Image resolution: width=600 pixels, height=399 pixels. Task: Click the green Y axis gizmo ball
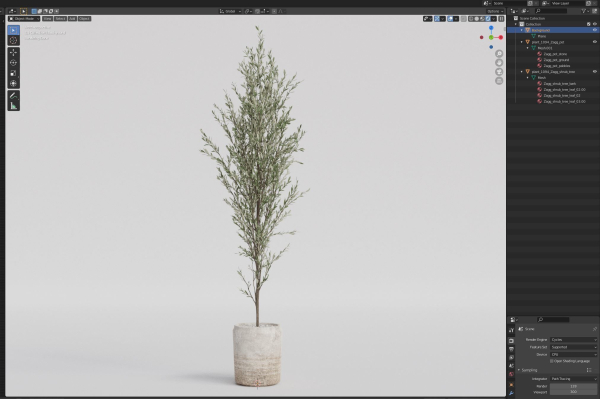491,37
